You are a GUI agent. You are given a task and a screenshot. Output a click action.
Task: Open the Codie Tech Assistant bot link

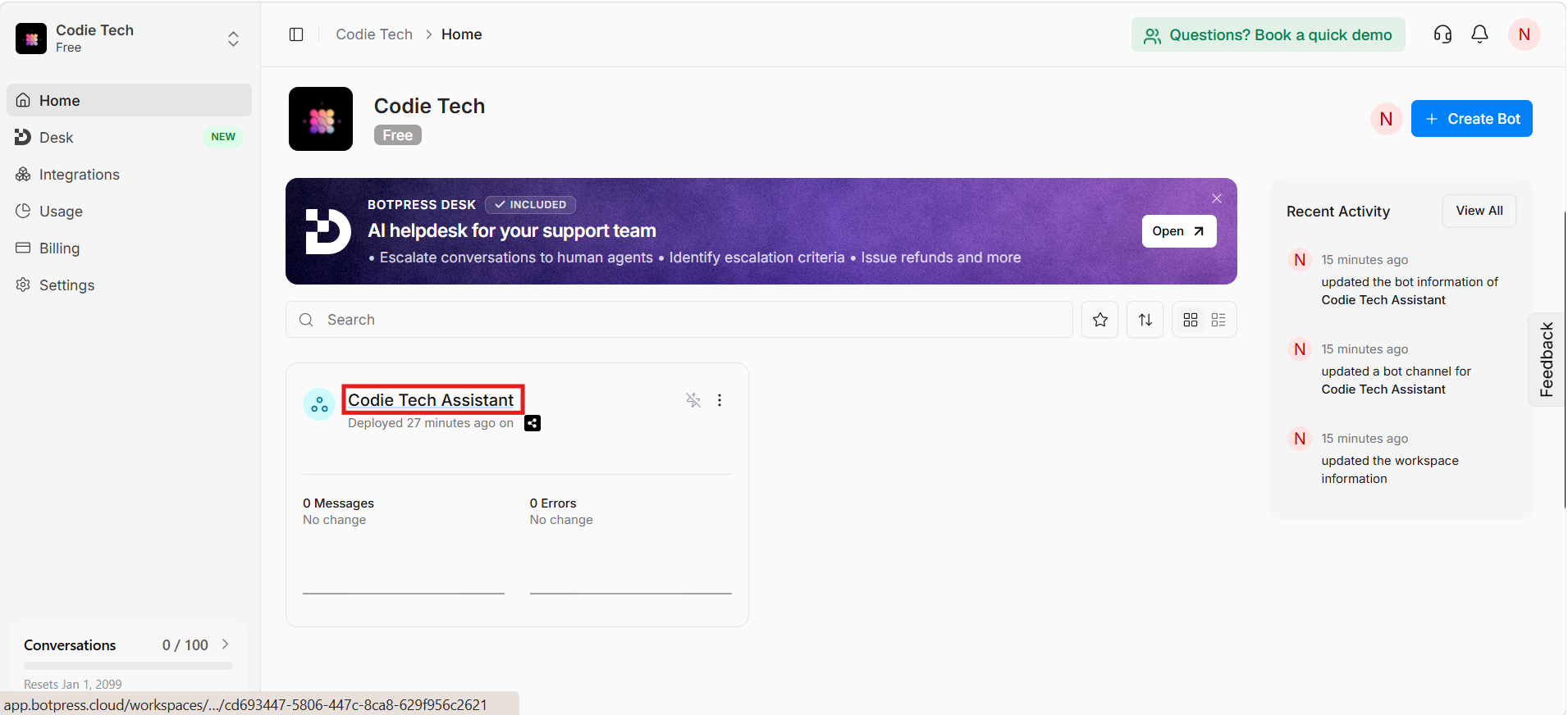click(431, 400)
